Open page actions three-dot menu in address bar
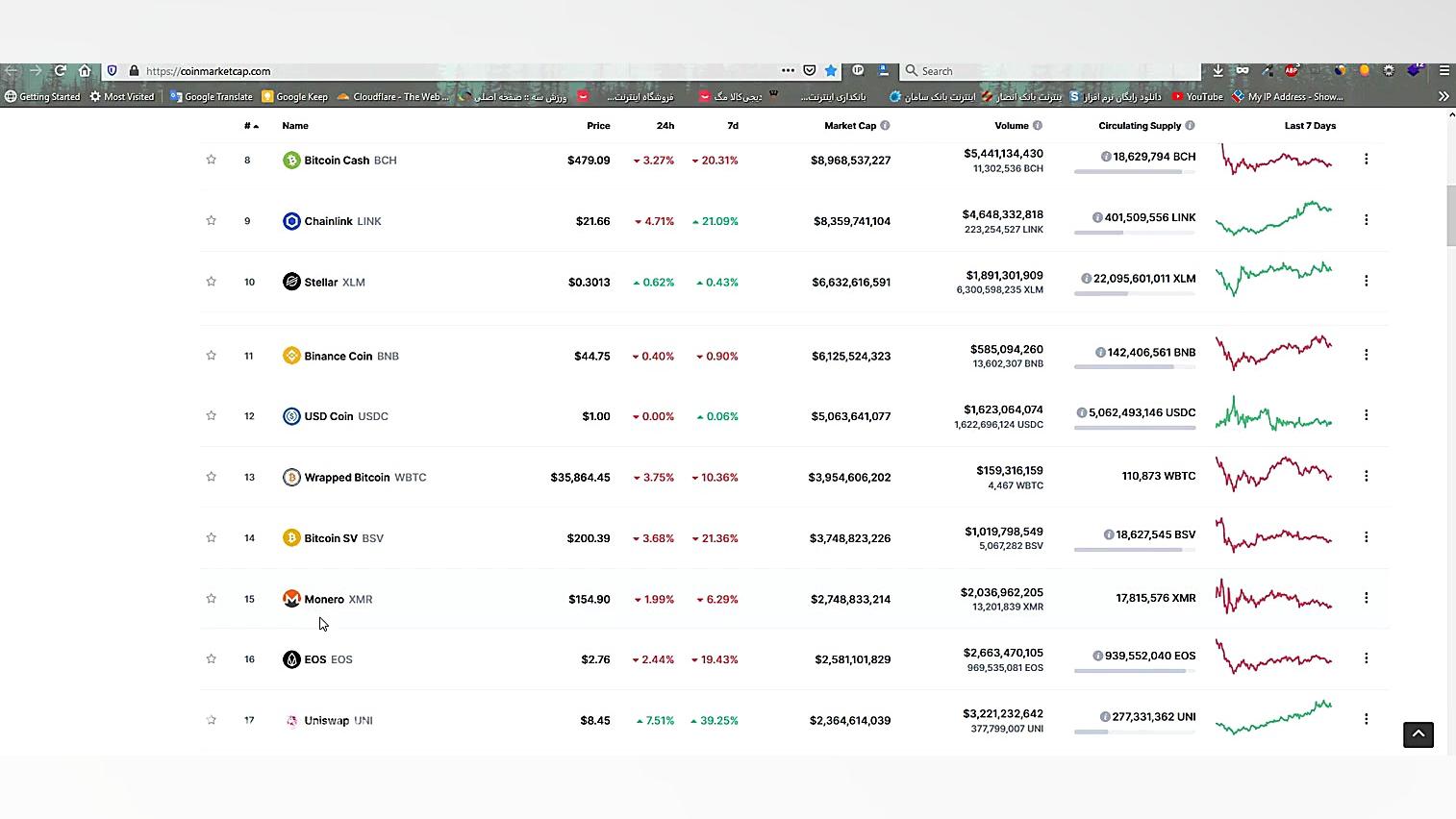The height and width of the screenshot is (819, 1456). pos(788,70)
